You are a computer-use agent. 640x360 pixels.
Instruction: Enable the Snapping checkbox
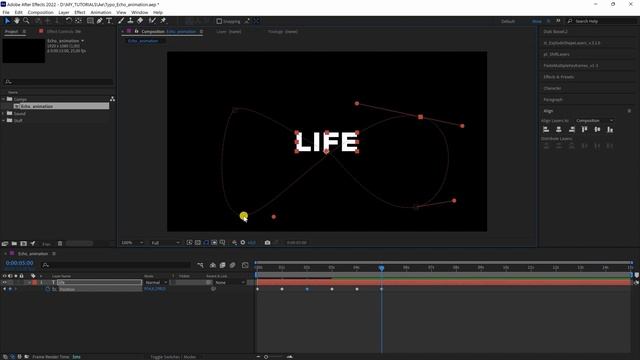(219, 21)
